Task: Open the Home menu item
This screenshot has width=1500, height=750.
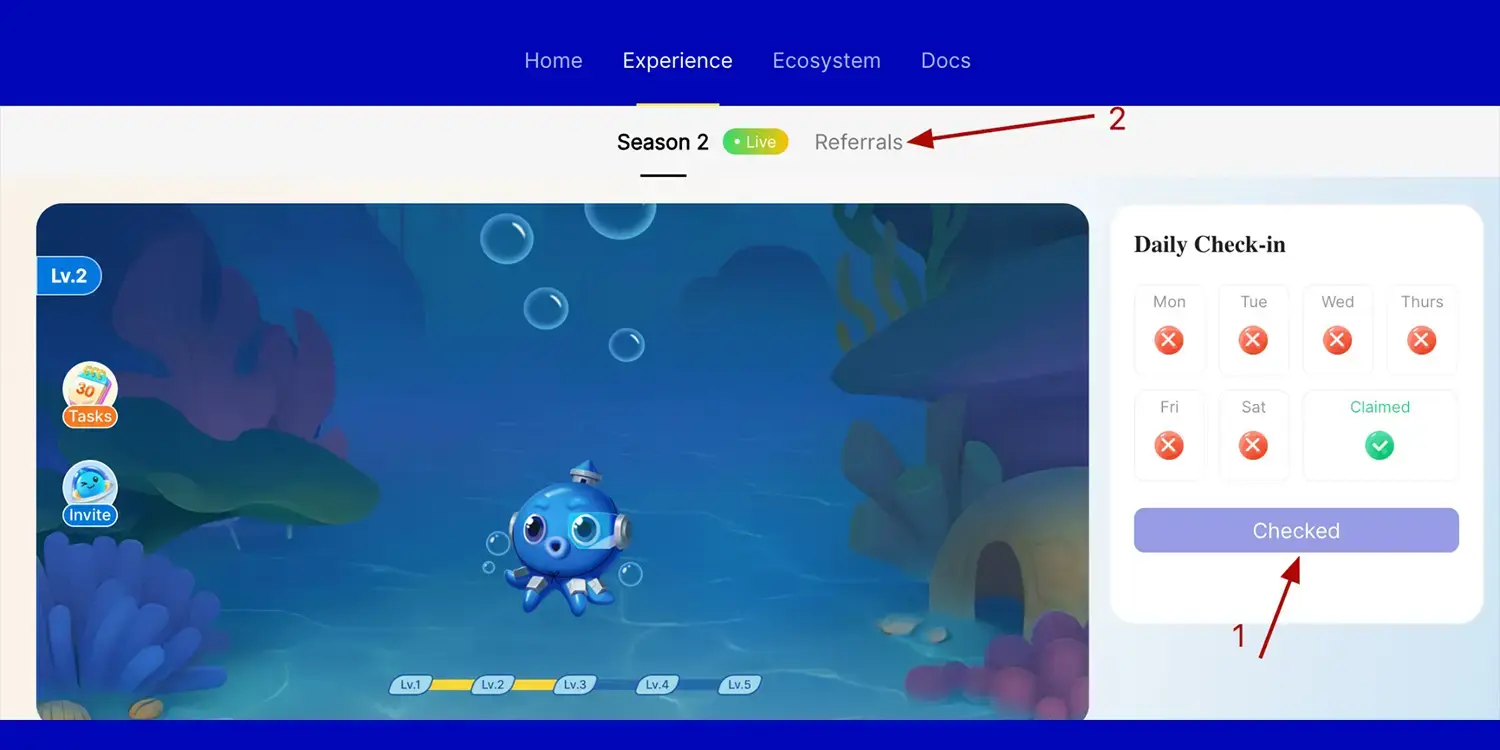Action: point(553,61)
